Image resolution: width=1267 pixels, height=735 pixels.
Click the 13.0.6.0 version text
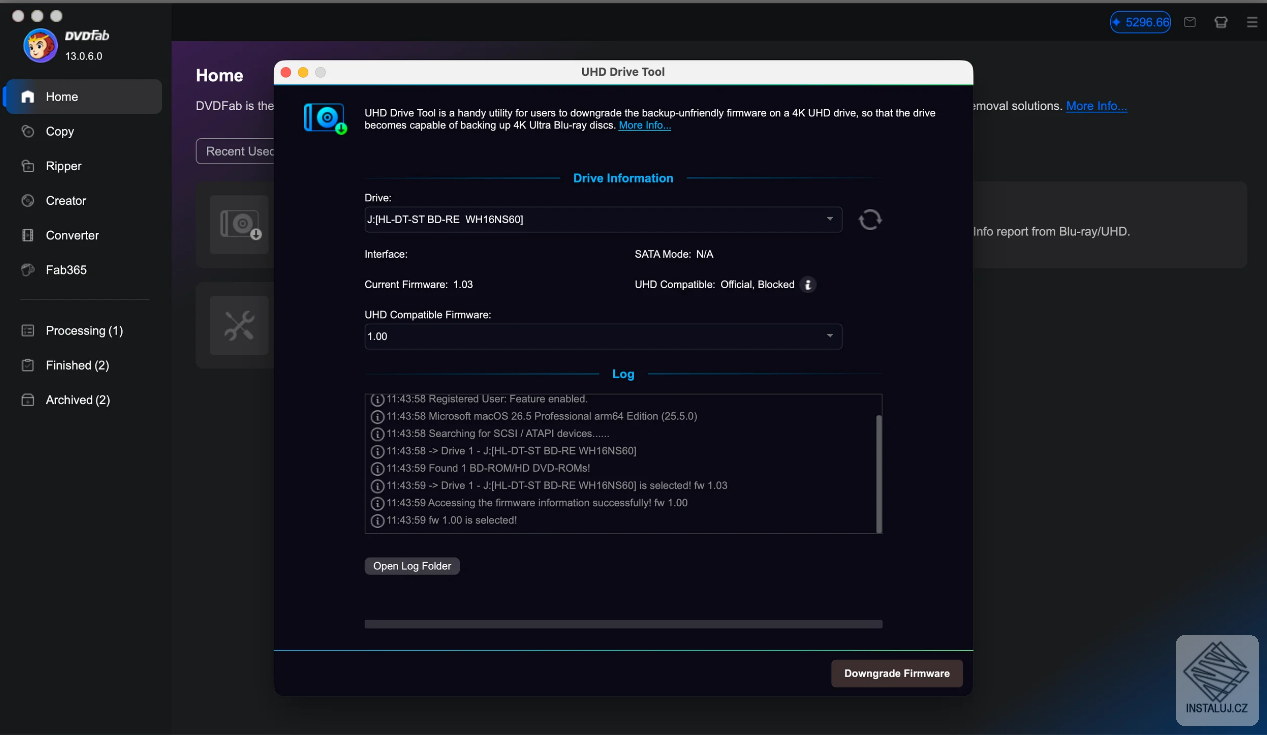(x=84, y=56)
